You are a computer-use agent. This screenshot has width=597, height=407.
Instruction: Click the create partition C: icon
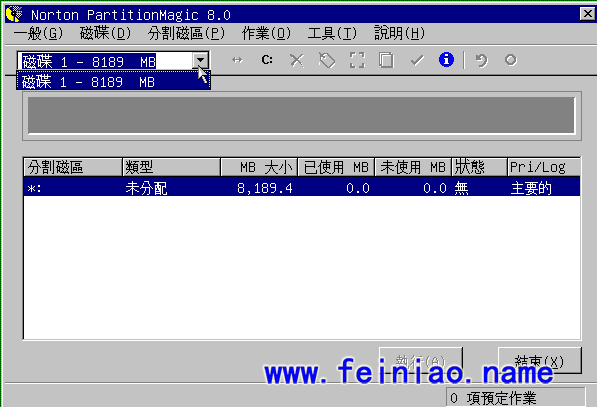coord(267,60)
